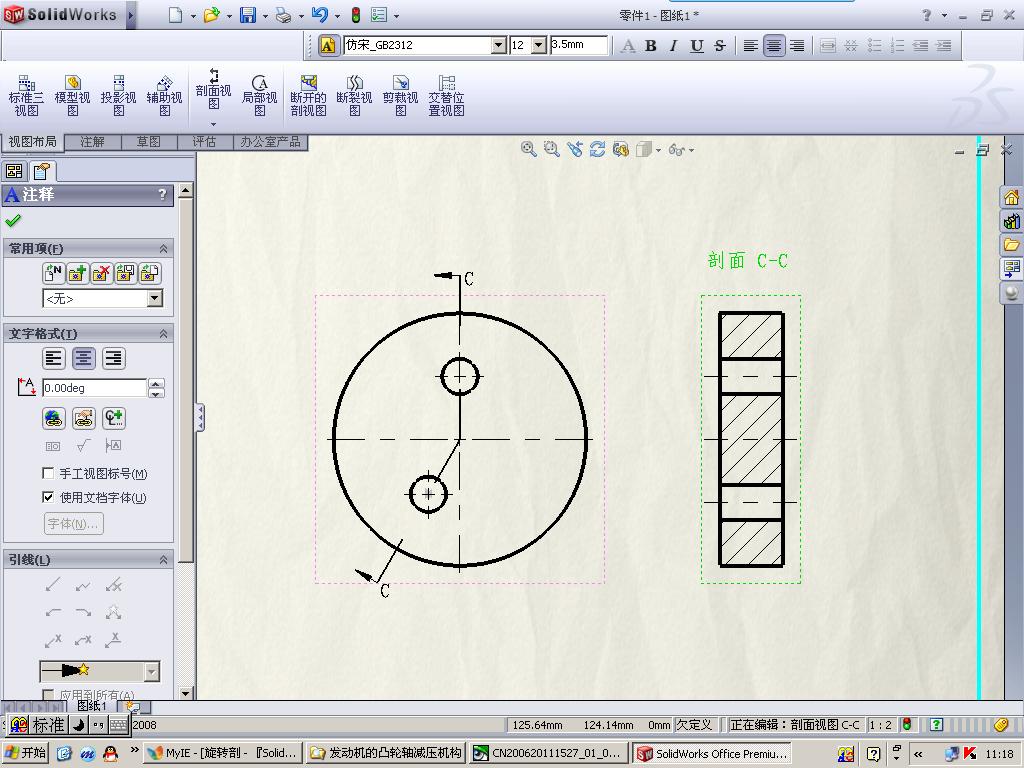This screenshot has width=1024, height=768.
Task: Collapse the 引线 (Leader) section
Action: [163, 560]
